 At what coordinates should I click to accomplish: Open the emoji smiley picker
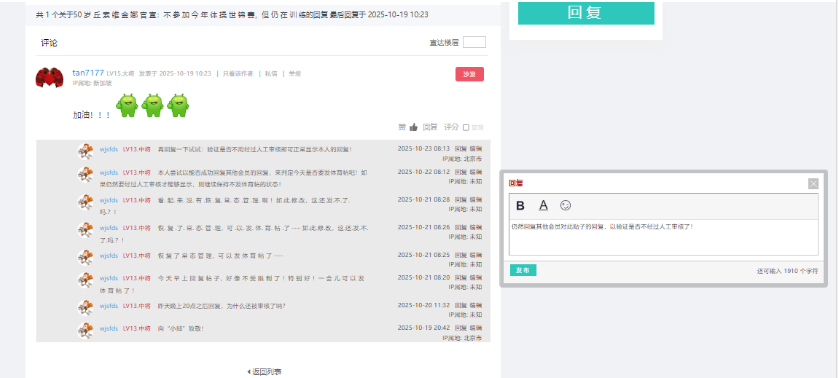565,205
